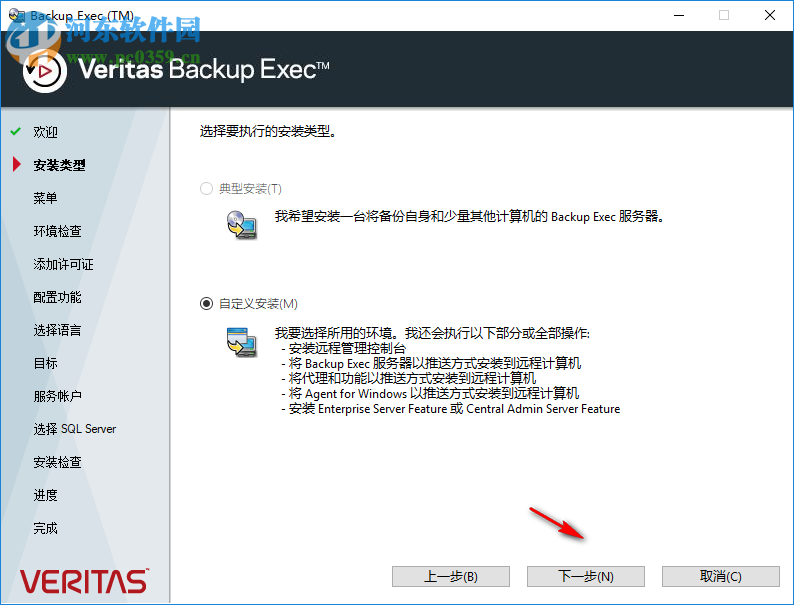Click the line 将代理和功能以推送方式安装到远程计算机
Image resolution: width=794 pixels, height=605 pixels.
[409, 378]
